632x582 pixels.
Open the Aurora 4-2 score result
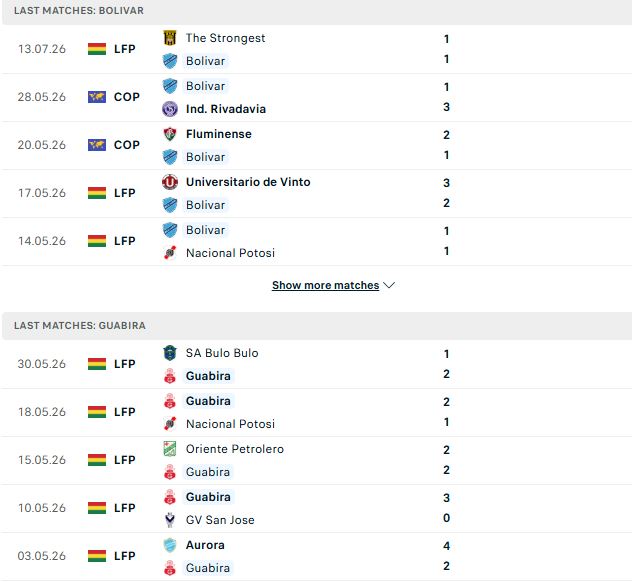point(446,556)
